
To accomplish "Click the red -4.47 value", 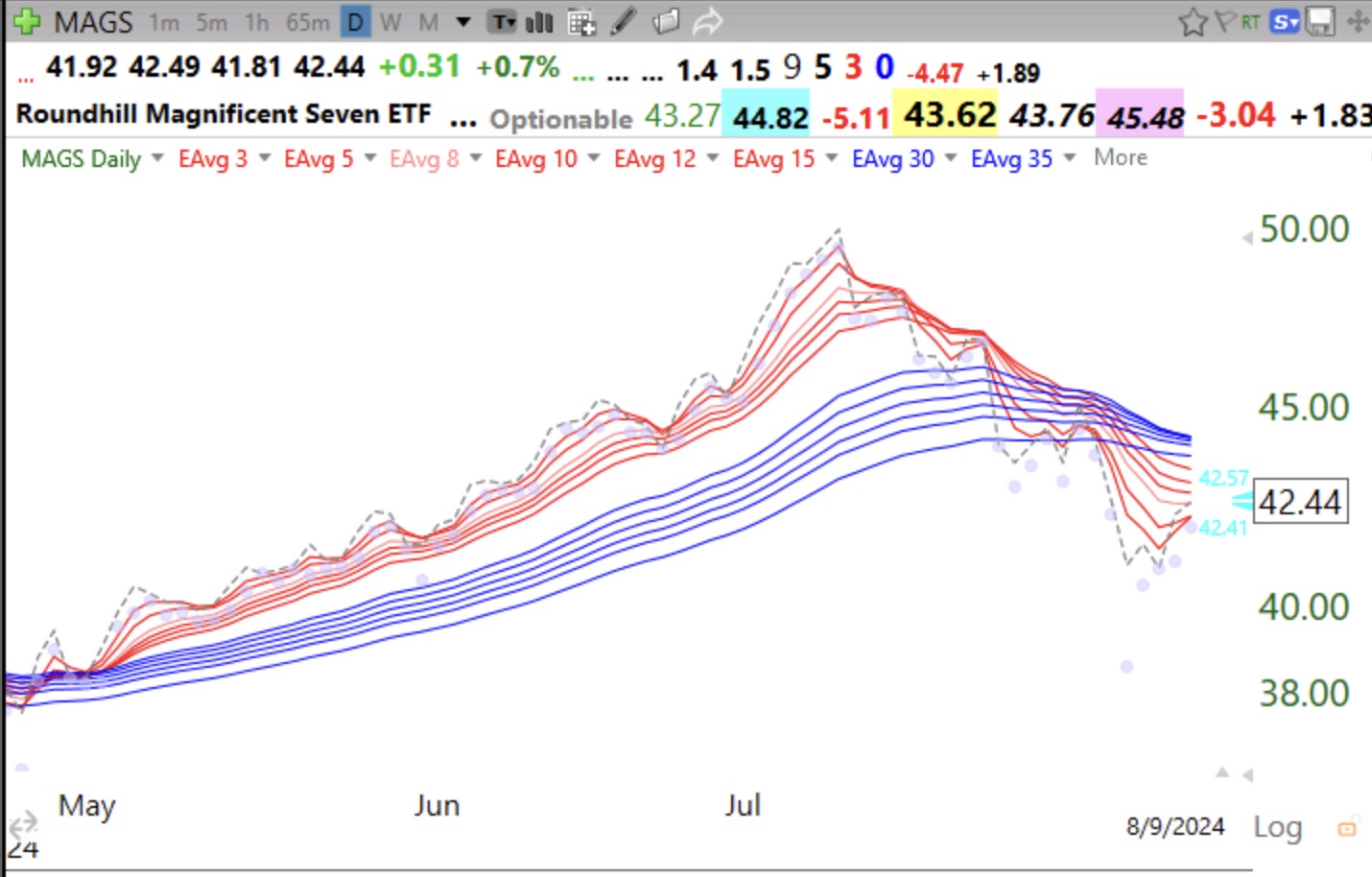I will point(934,74).
